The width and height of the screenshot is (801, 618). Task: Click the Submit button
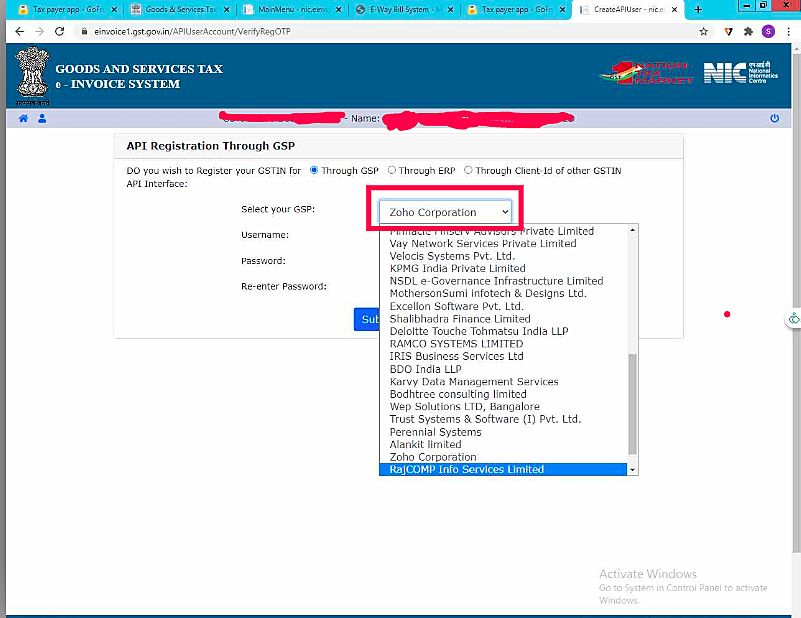367,319
